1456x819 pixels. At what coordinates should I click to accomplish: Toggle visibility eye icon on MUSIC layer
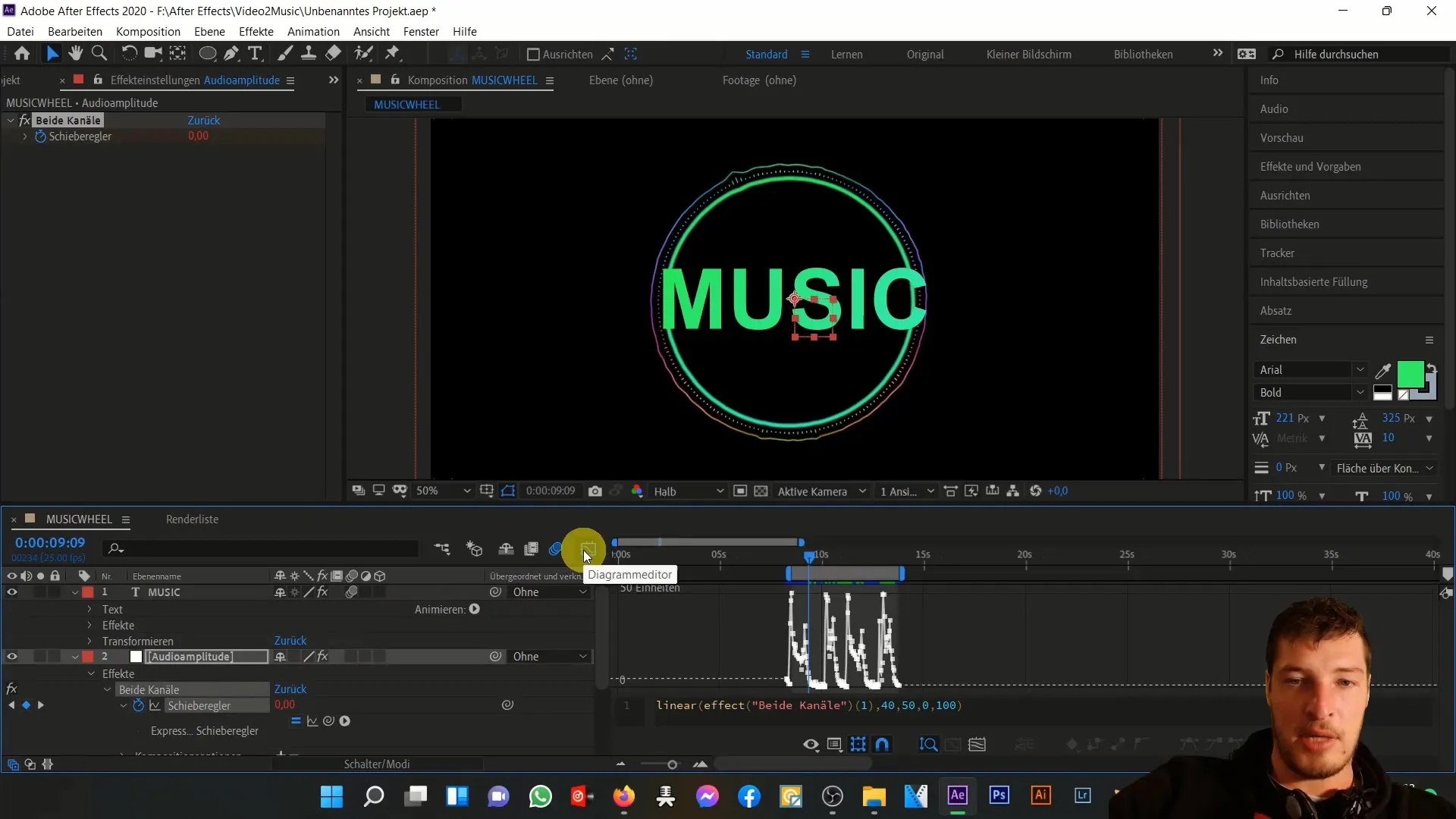pos(12,592)
